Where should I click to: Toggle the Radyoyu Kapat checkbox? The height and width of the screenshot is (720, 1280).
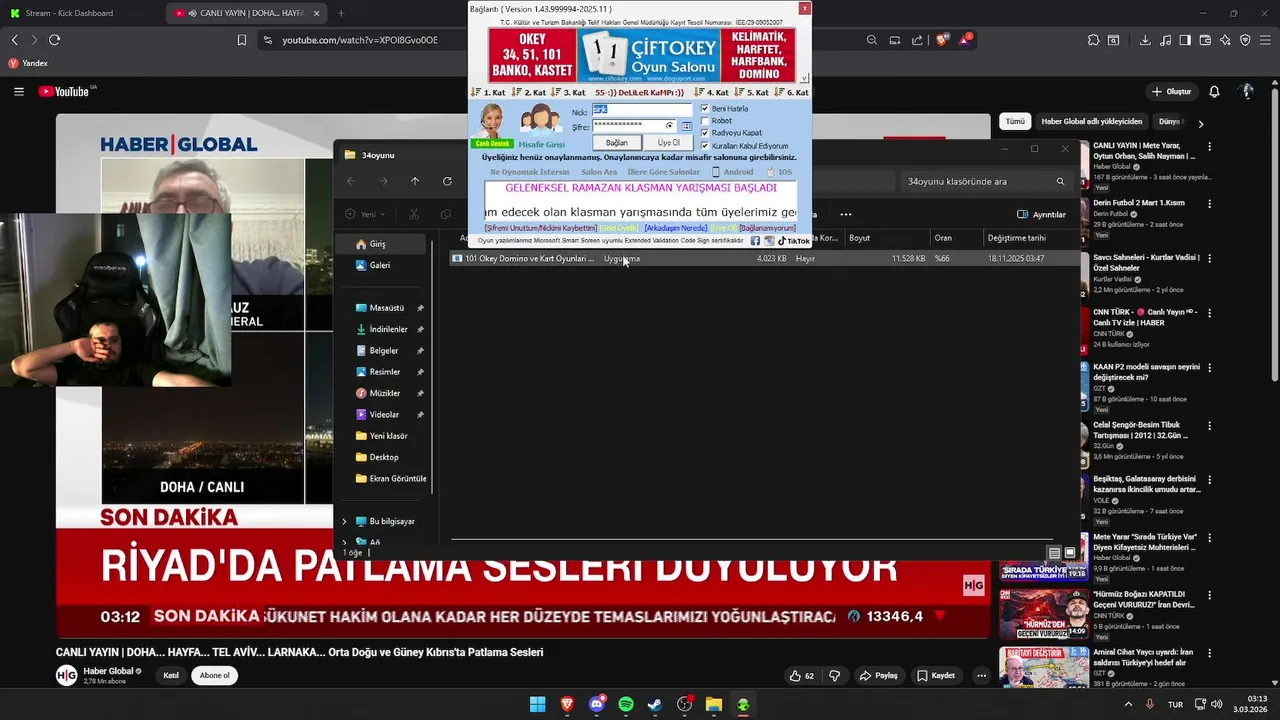click(705, 132)
